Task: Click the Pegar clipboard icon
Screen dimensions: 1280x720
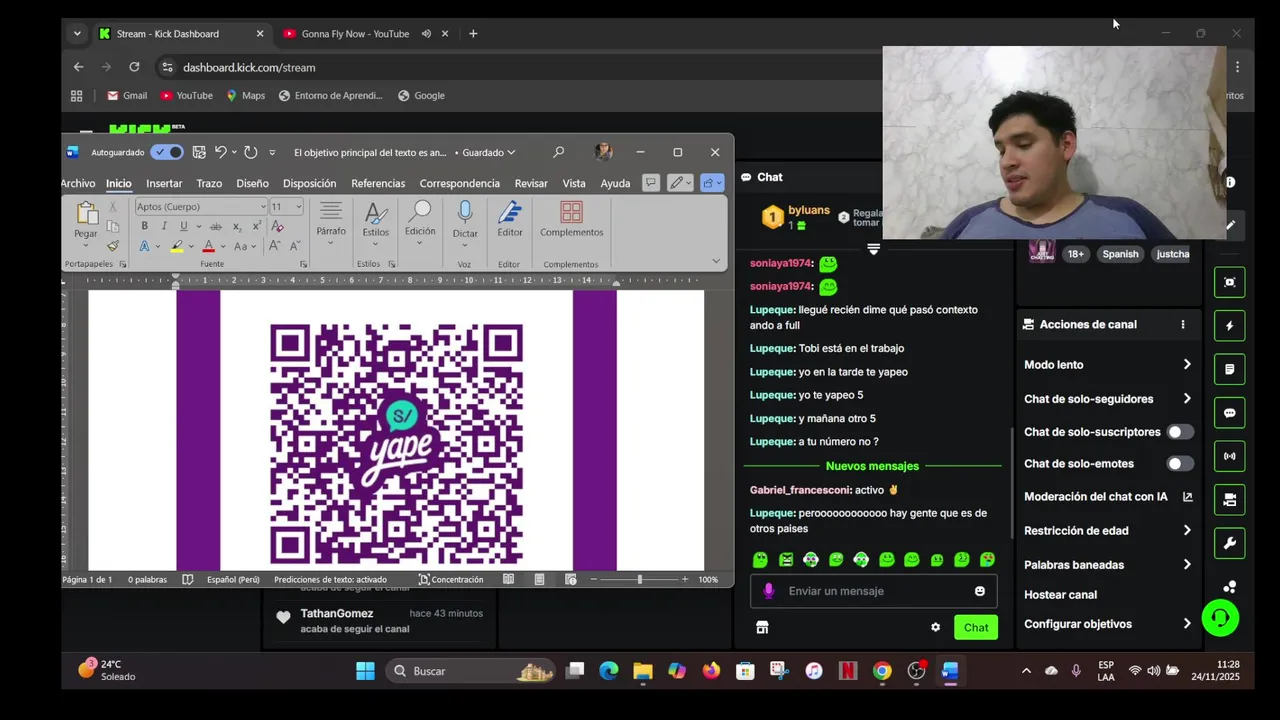Action: [x=86, y=213]
